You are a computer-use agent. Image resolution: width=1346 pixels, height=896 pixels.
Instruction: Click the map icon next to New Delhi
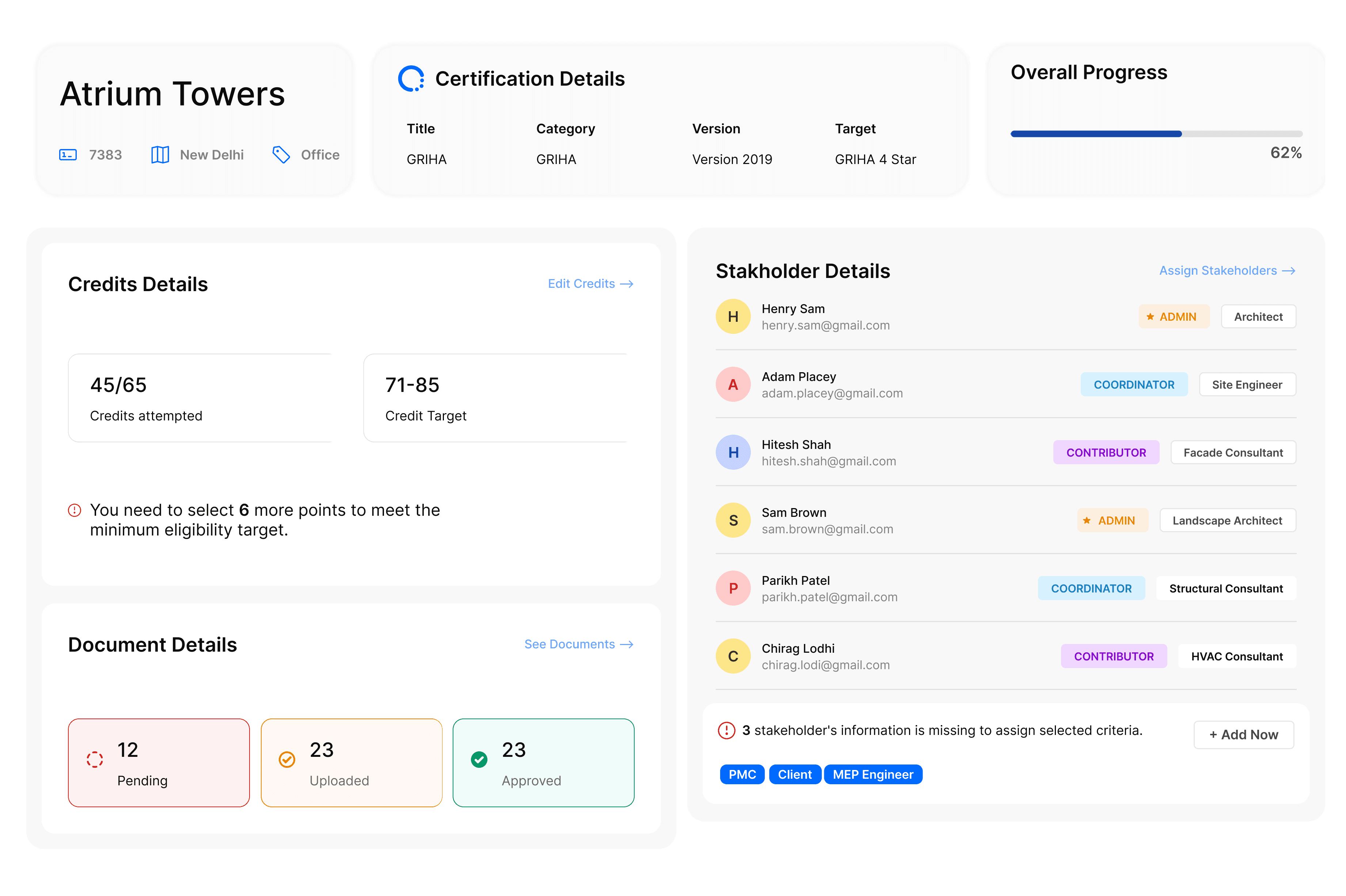tap(160, 155)
